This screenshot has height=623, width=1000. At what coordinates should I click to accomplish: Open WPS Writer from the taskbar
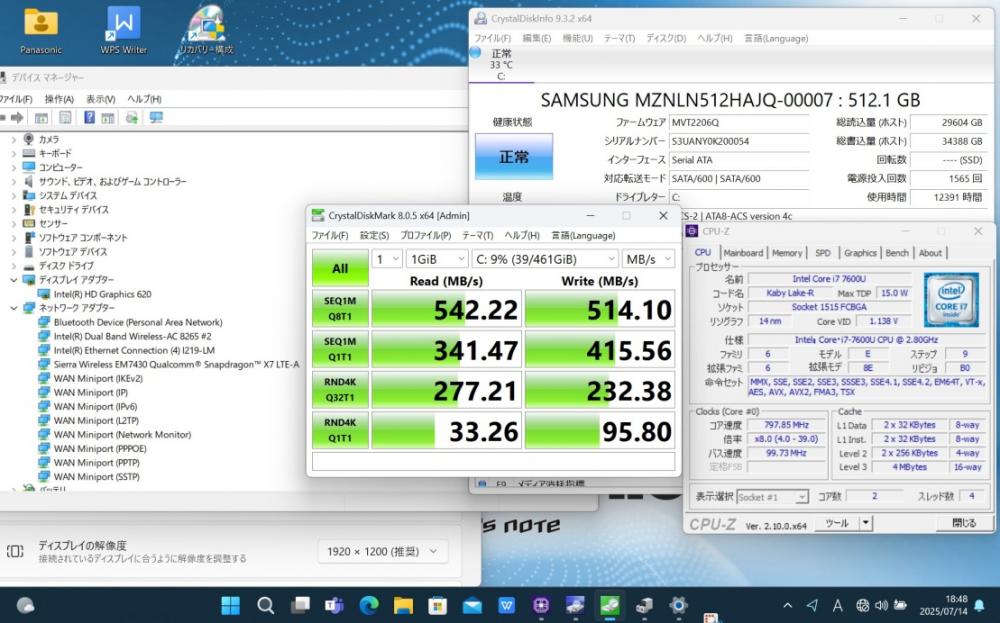pyautogui.click(x=506, y=605)
